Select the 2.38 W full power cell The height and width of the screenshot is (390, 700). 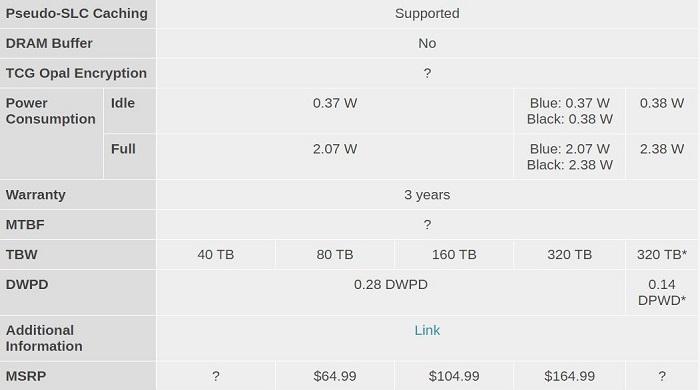tap(662, 157)
